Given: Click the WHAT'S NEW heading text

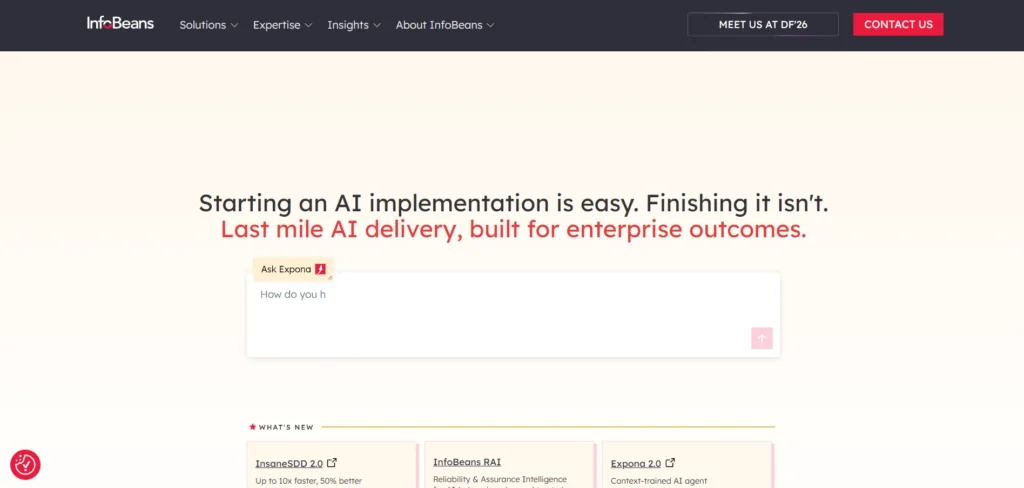Looking at the screenshot, I should (x=286, y=427).
